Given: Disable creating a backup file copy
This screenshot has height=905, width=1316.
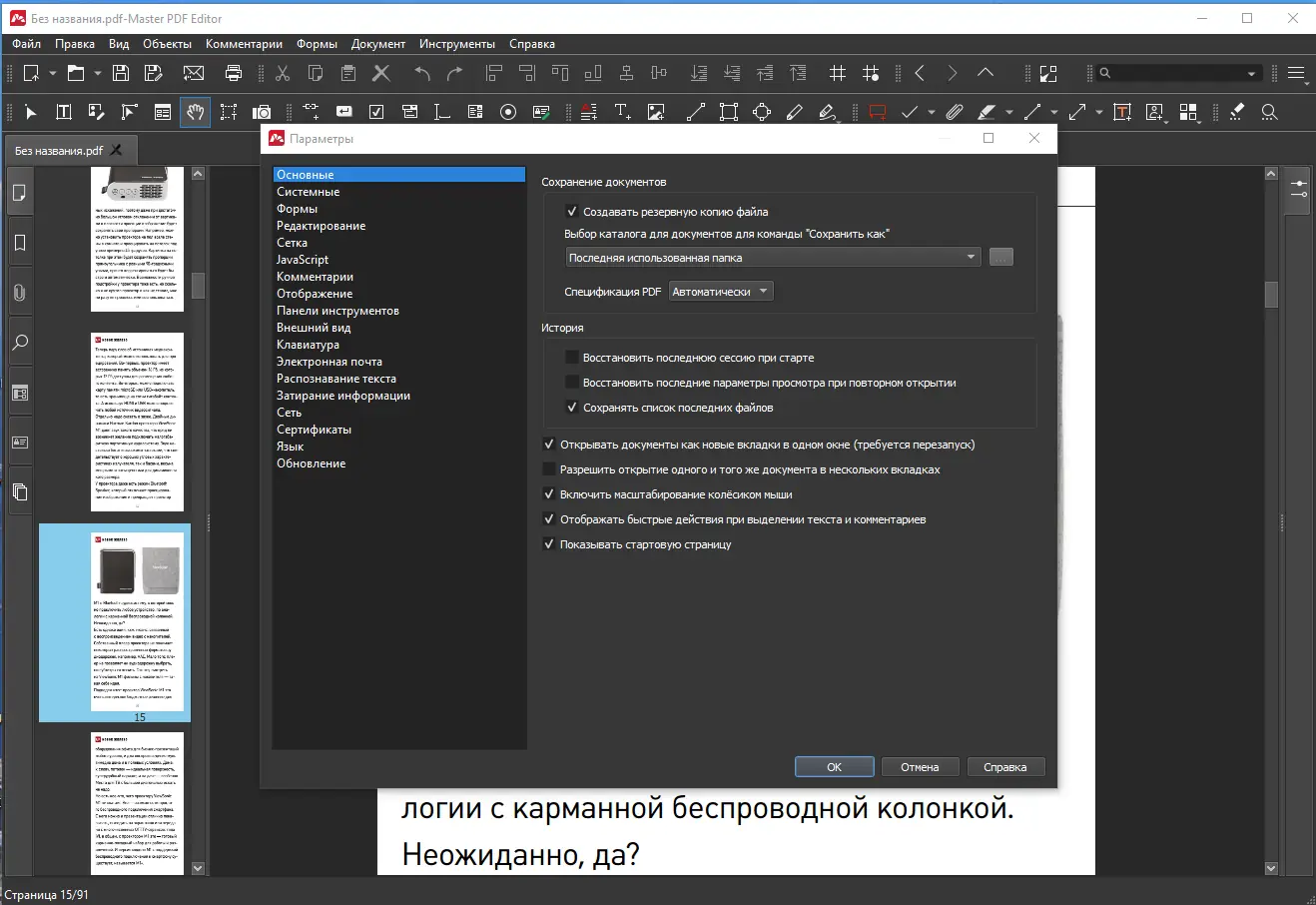Looking at the screenshot, I should tap(572, 211).
